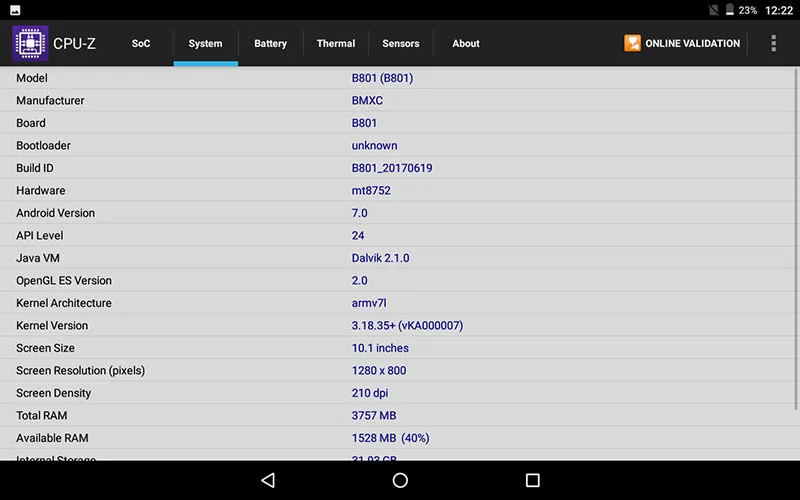Image resolution: width=800 pixels, height=500 pixels.
Task: Select the Board row label
Action: 31,123
